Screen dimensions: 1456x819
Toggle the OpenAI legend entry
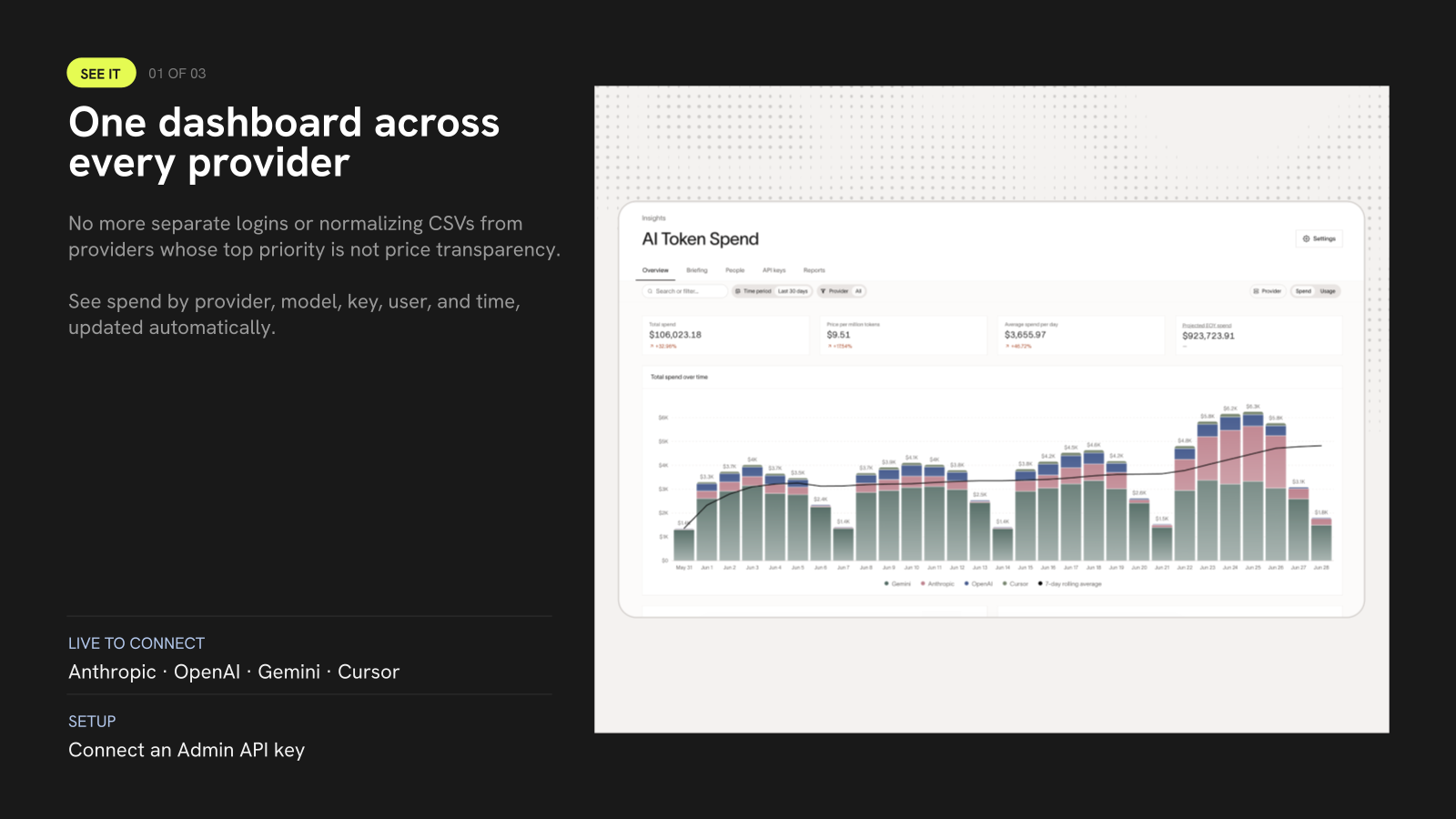[x=978, y=584]
